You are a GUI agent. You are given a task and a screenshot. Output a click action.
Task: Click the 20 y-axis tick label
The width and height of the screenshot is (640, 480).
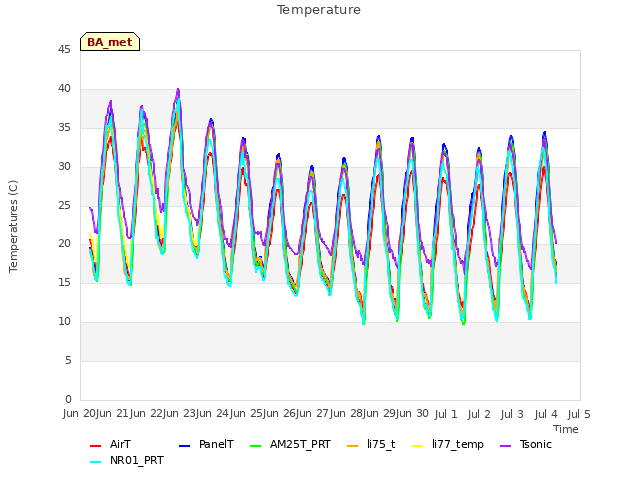coord(64,244)
